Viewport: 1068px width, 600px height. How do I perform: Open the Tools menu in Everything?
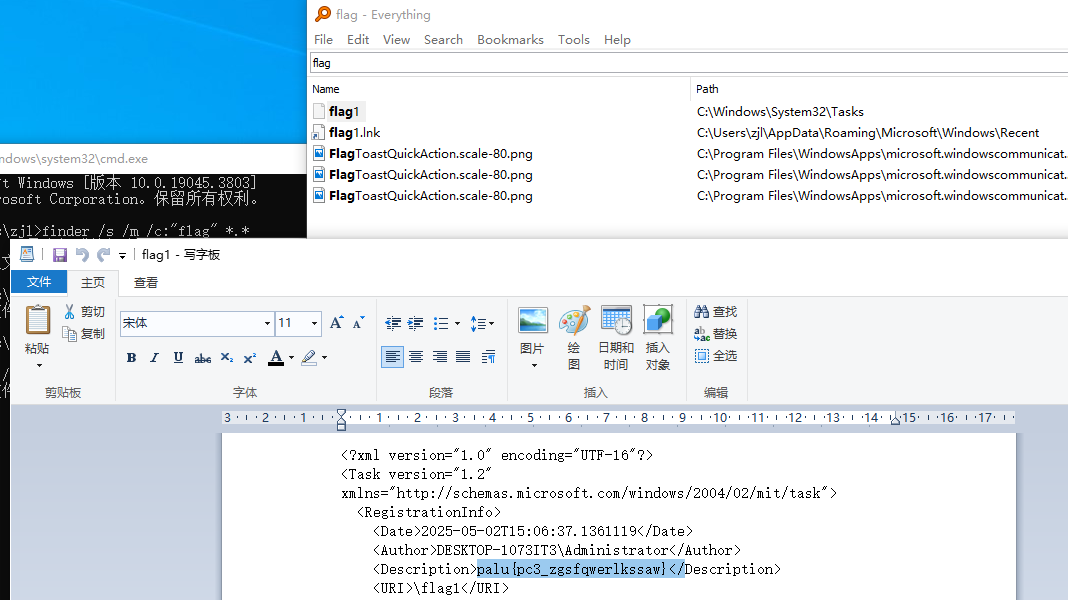point(574,40)
